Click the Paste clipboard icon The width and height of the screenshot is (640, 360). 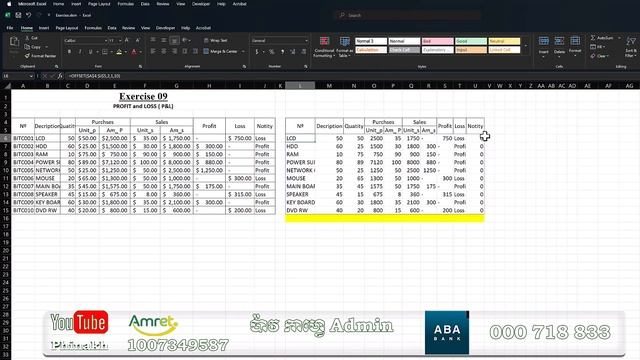click(x=14, y=42)
